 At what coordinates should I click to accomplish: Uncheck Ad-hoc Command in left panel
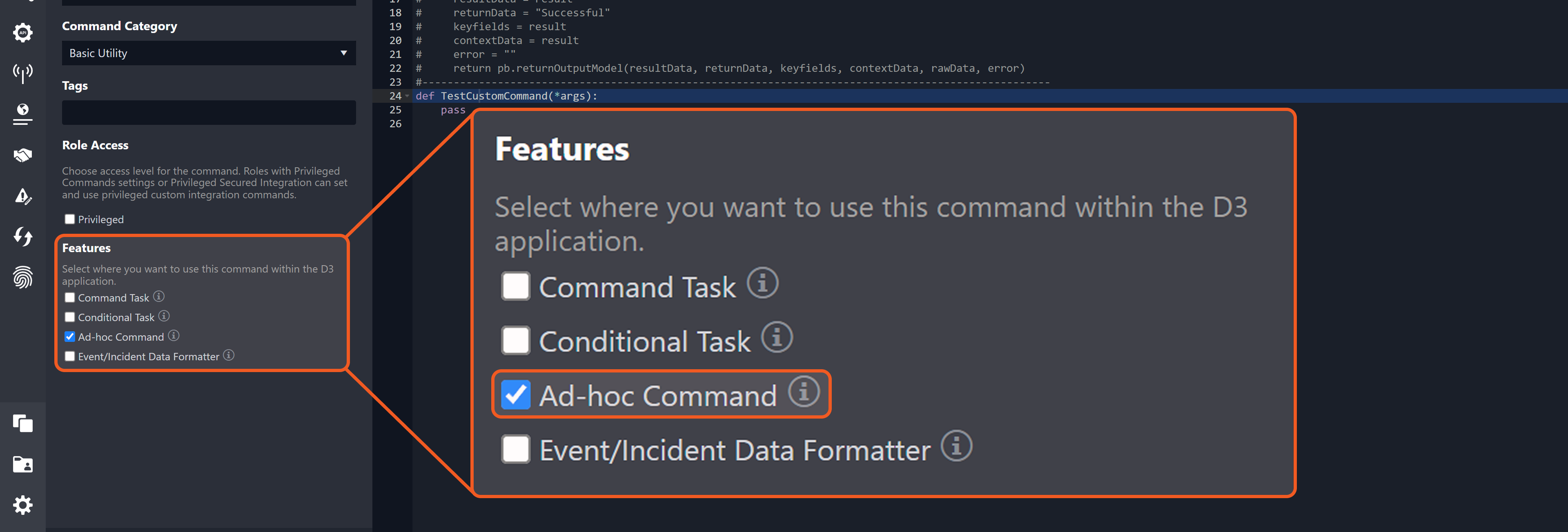(70, 337)
